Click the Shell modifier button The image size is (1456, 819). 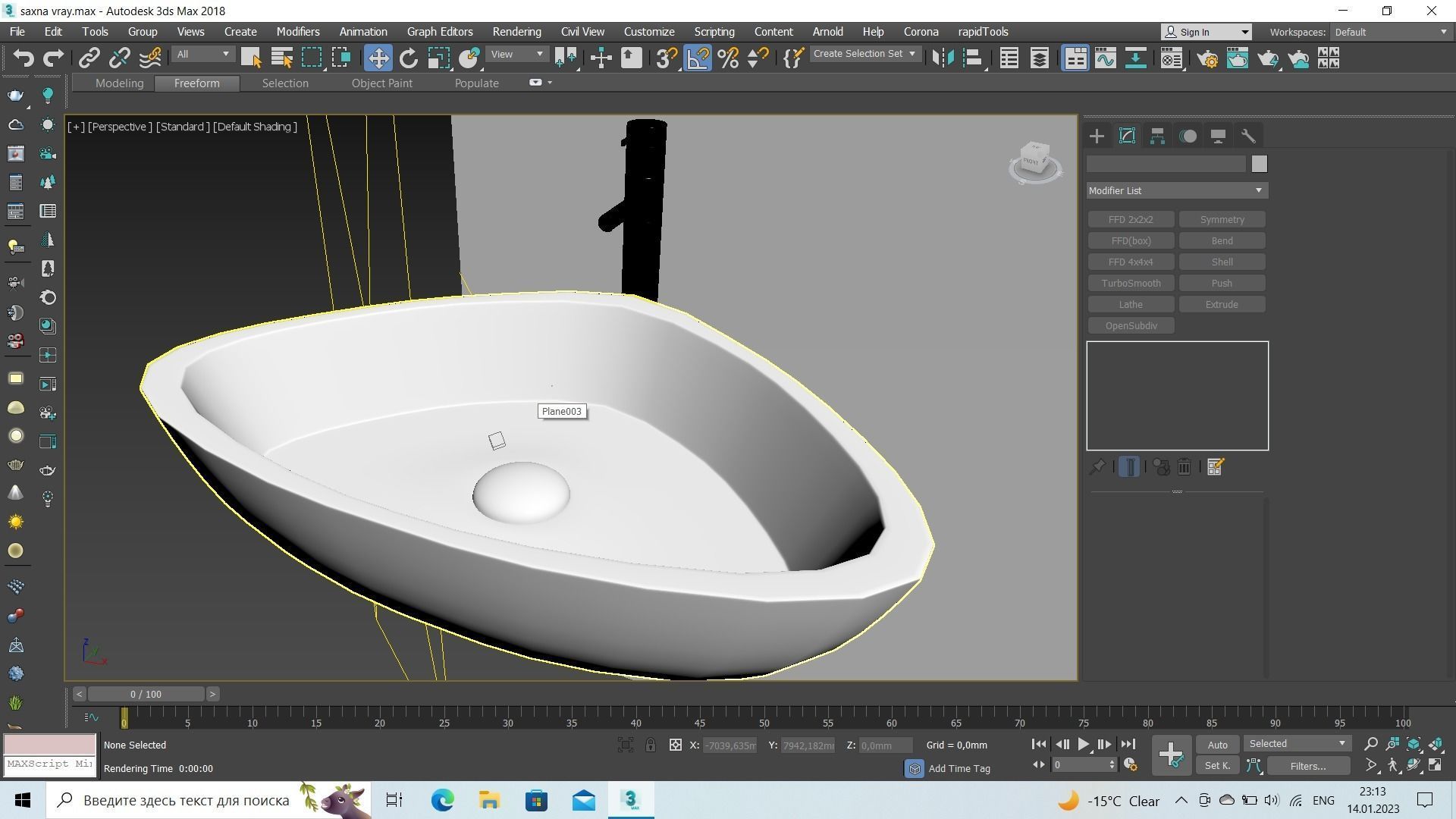tap(1222, 262)
